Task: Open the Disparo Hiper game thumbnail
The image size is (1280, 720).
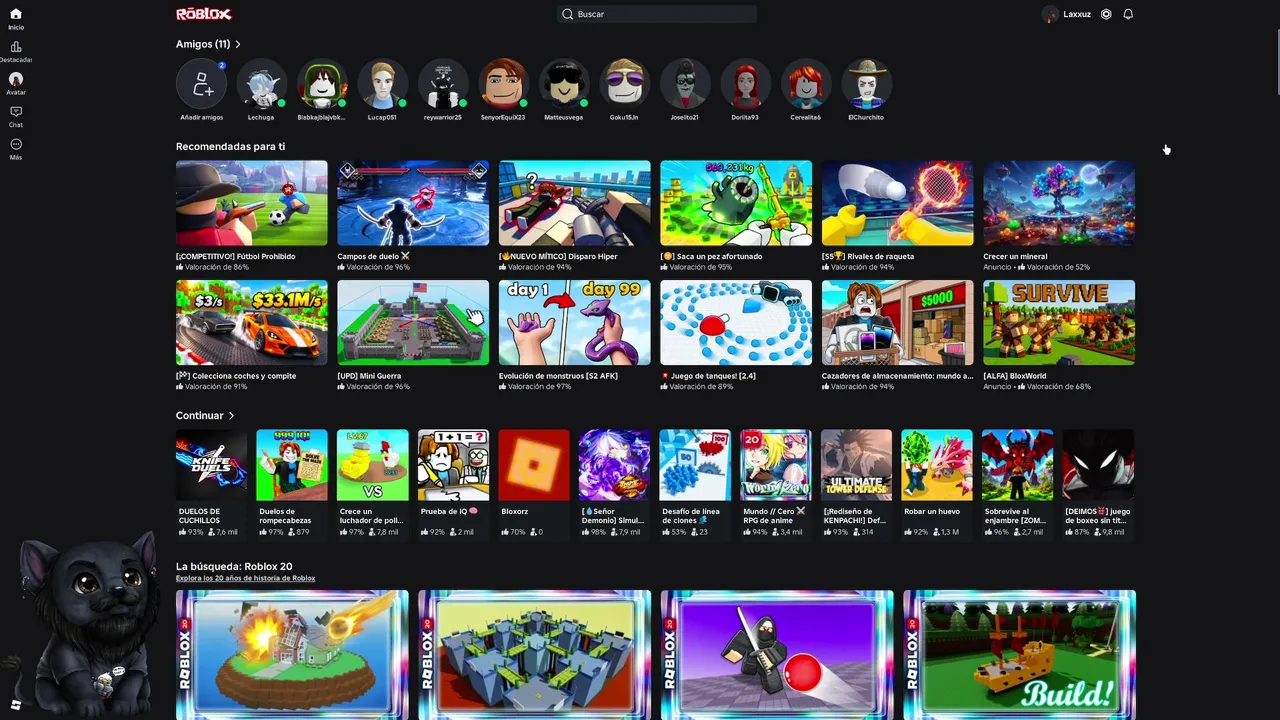Action: pyautogui.click(x=574, y=203)
